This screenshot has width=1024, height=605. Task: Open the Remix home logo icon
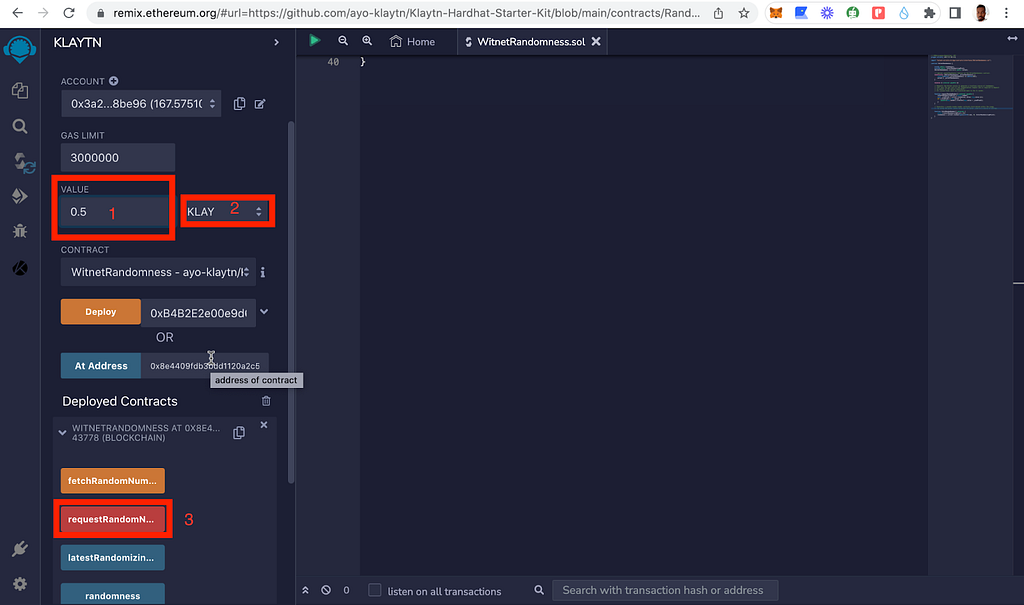[20, 49]
